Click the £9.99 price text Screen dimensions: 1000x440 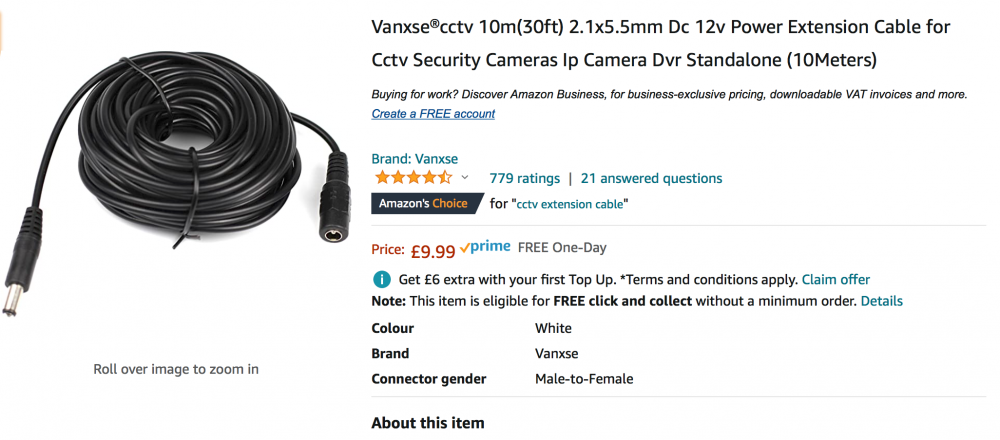(x=433, y=251)
